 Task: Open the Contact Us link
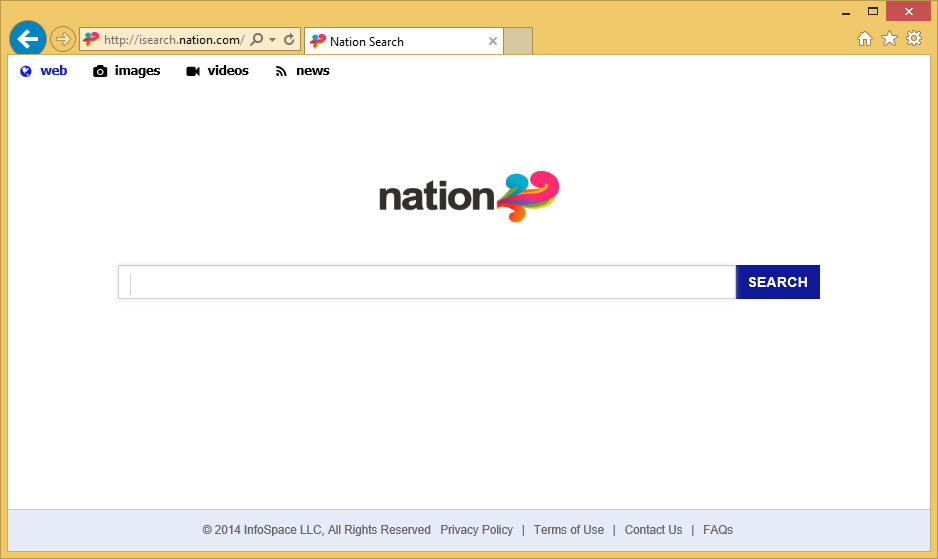(x=653, y=530)
